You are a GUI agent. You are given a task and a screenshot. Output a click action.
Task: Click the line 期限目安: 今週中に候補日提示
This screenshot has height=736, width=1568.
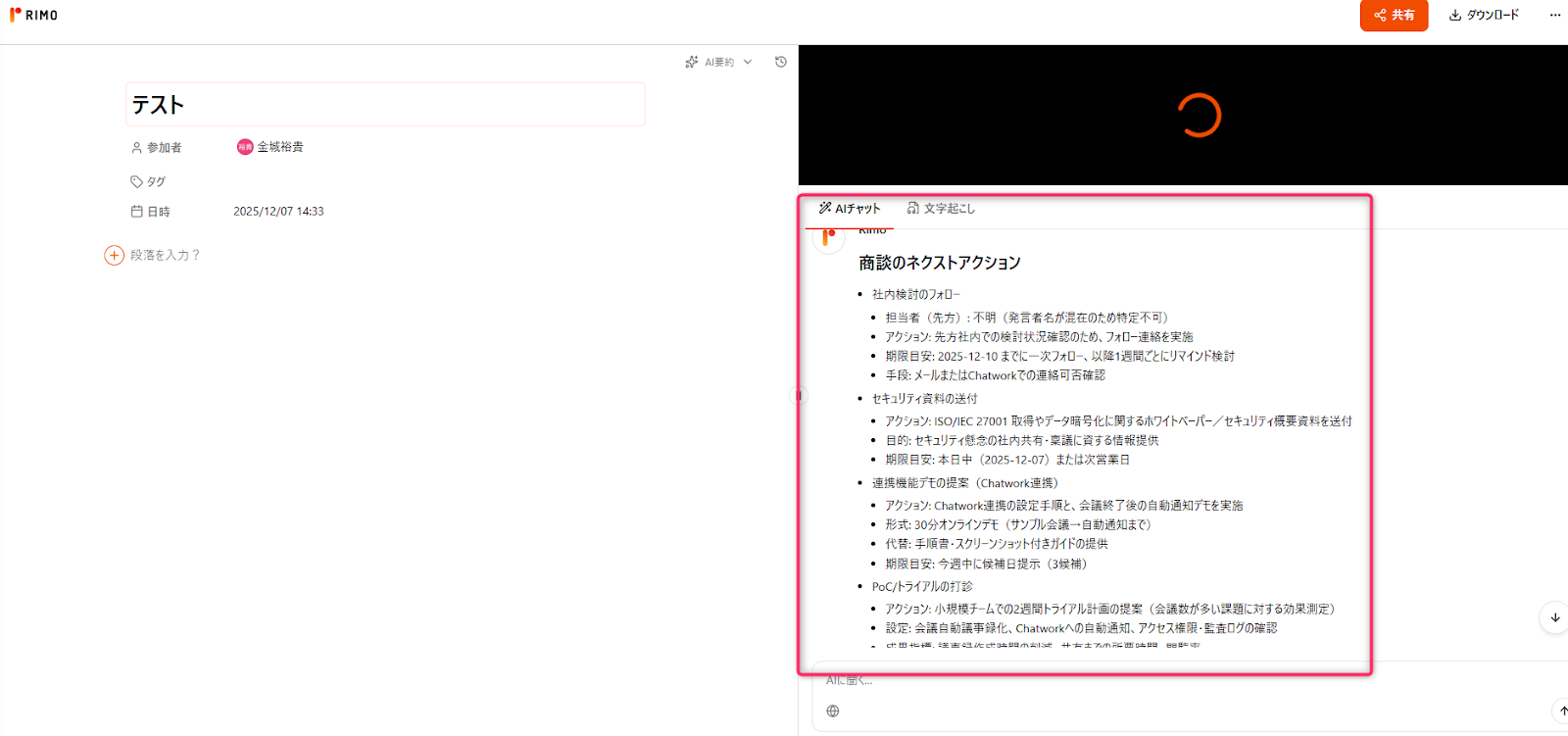coord(986,564)
